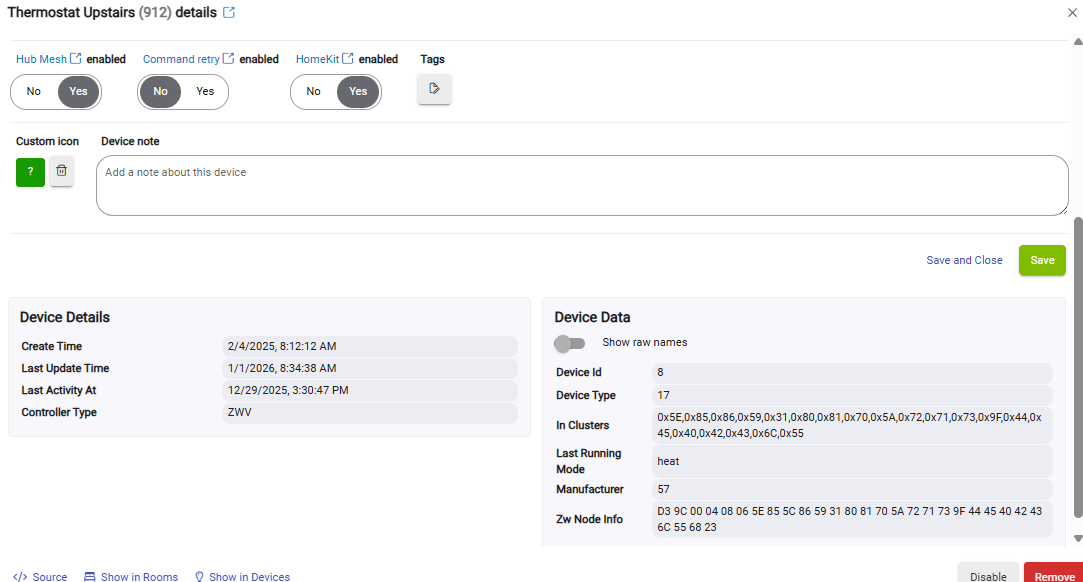1083x582 pixels.
Task: Set HomeKit to No
Action: point(314,92)
